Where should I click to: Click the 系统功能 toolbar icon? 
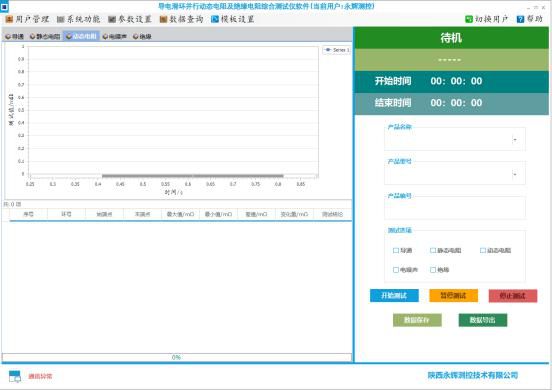61,19
